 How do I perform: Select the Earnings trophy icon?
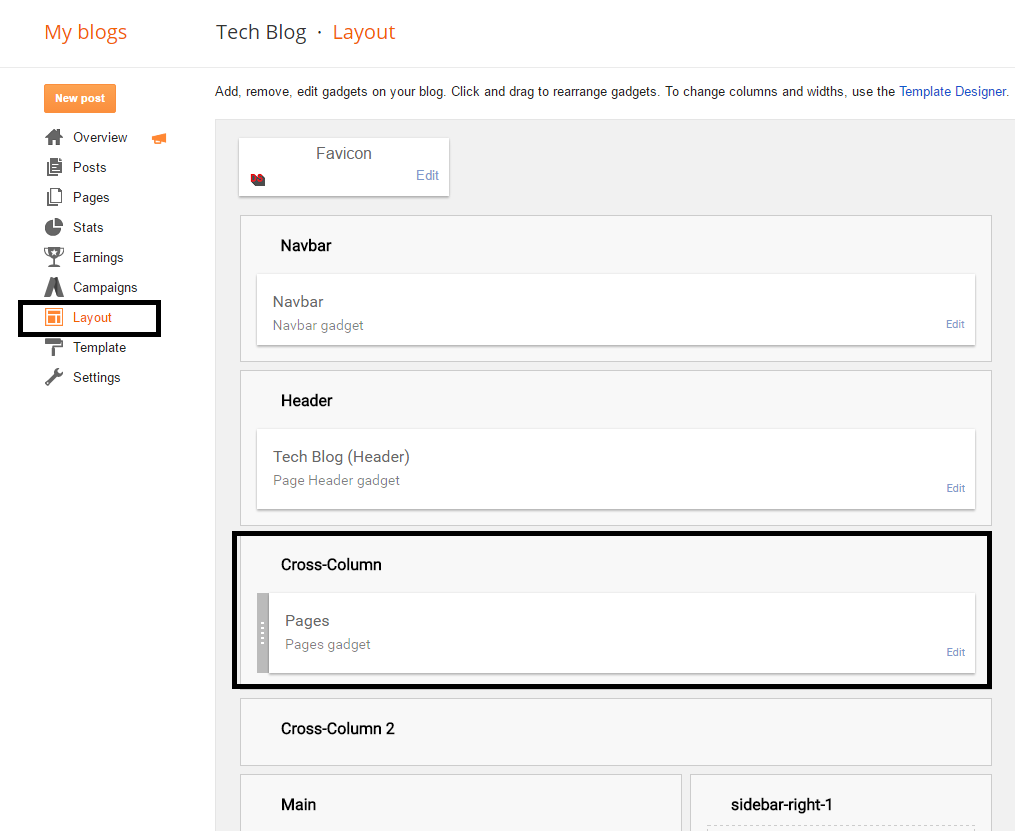(x=54, y=257)
